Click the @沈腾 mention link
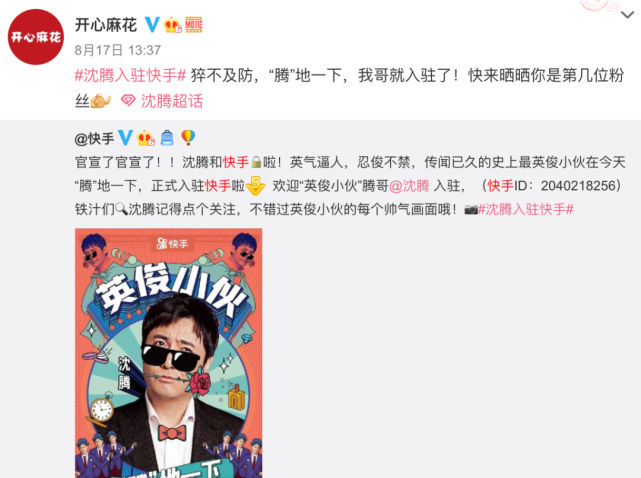Viewport: 641px width, 478px height. 409,186
